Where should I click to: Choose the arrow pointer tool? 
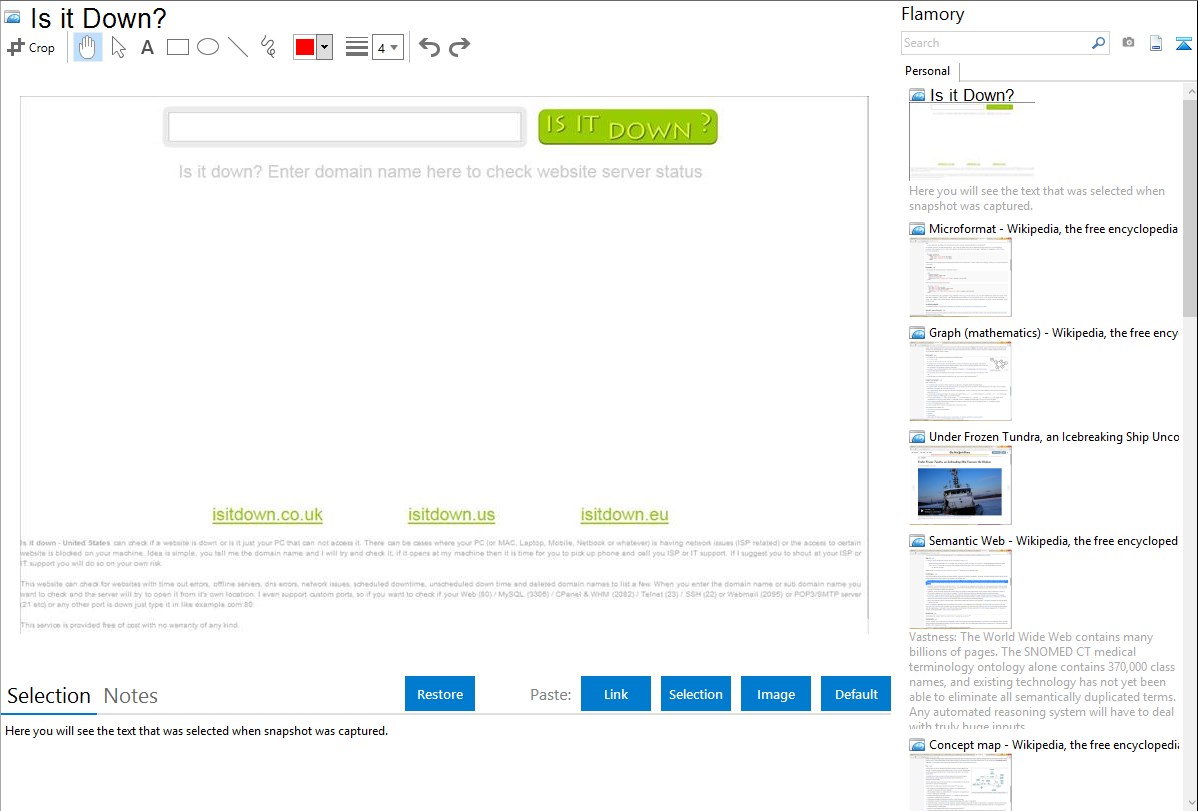pyautogui.click(x=118, y=47)
